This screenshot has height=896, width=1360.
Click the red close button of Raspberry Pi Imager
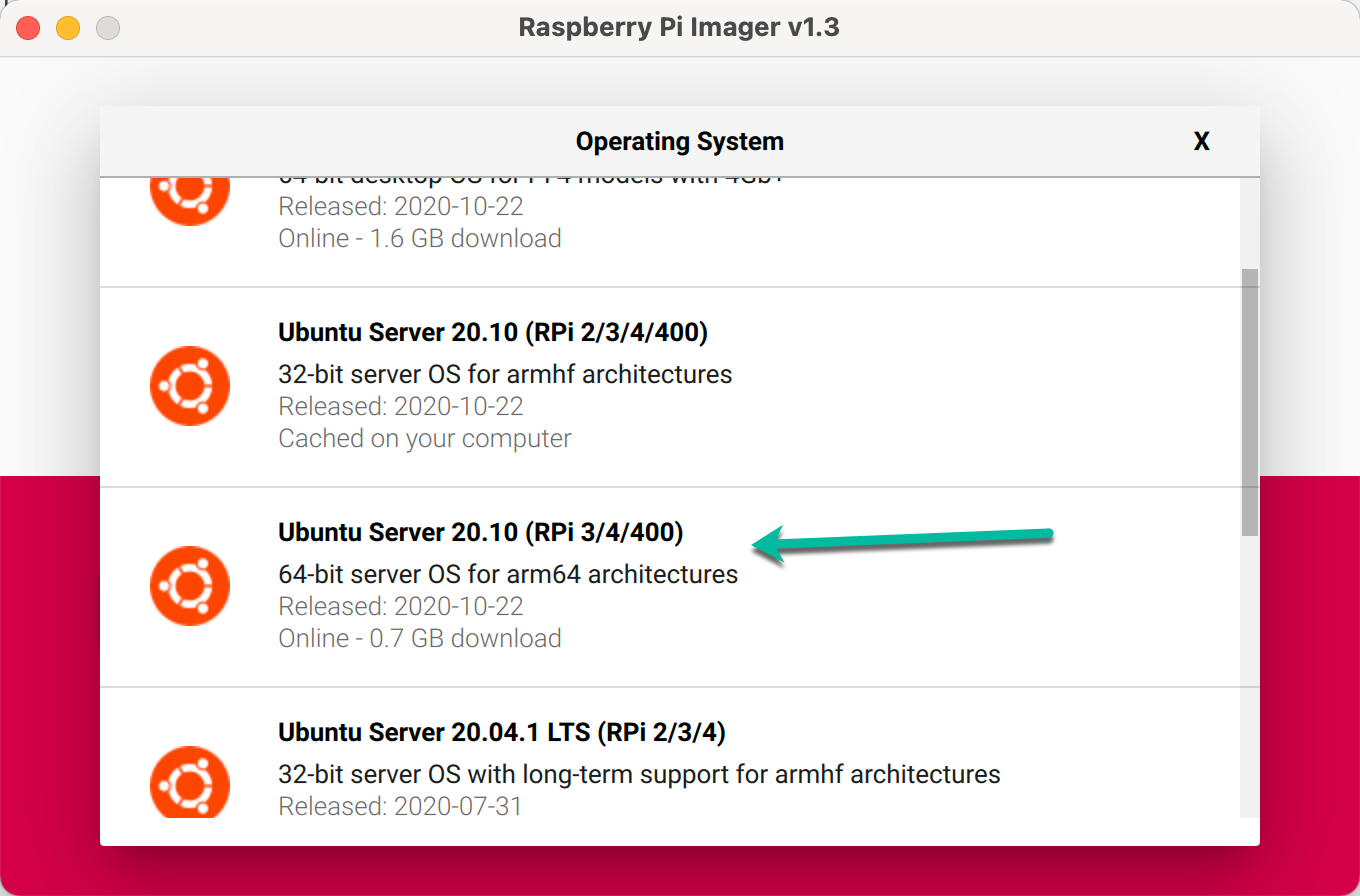pyautogui.click(x=28, y=28)
